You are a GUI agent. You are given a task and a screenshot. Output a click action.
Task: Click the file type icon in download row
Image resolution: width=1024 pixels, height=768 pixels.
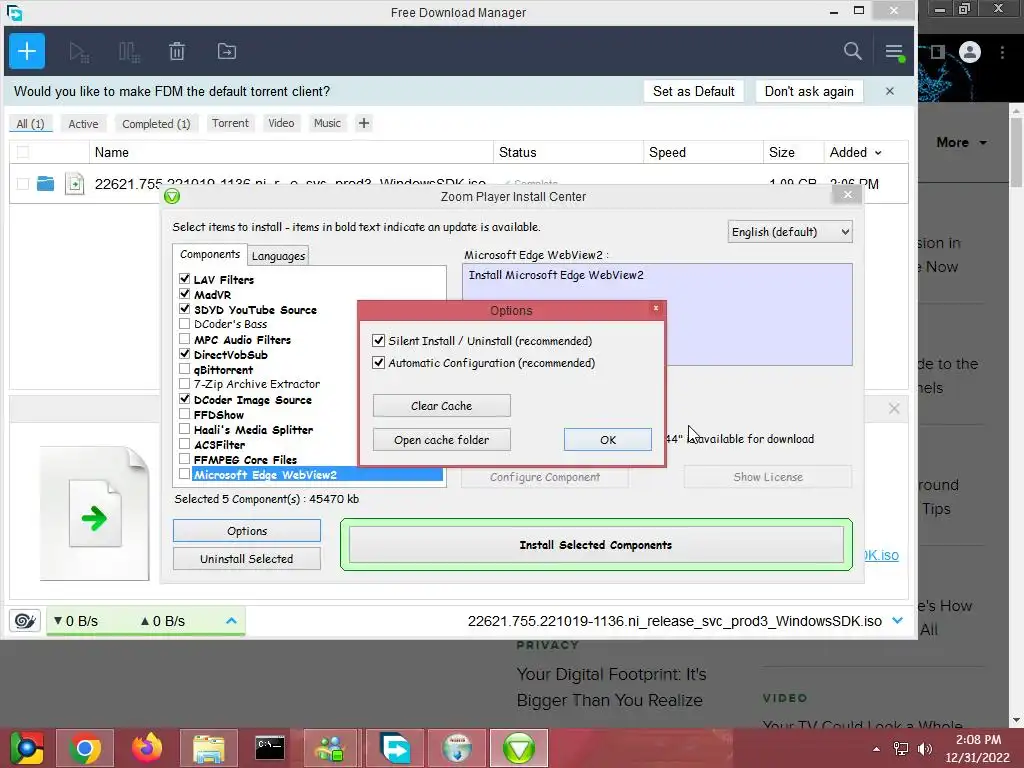pos(74,184)
